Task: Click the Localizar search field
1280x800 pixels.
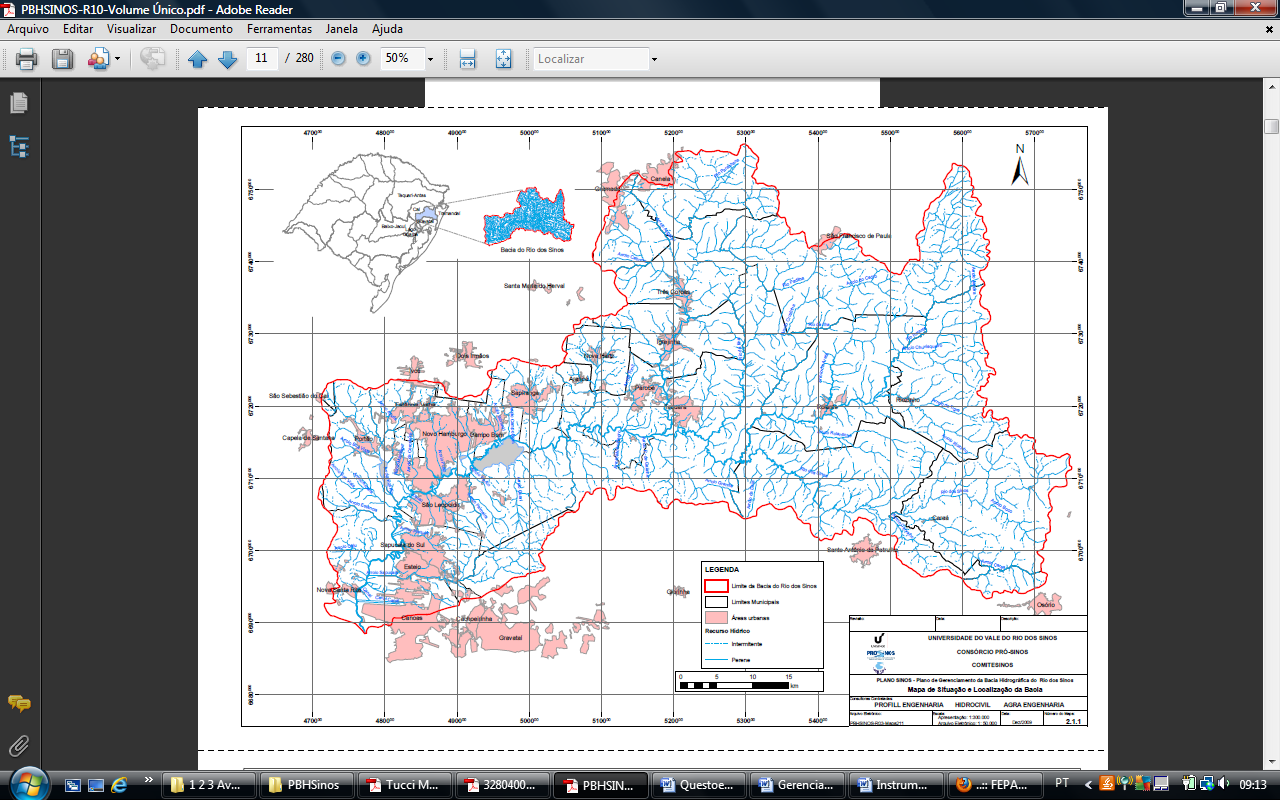Action: pos(590,59)
